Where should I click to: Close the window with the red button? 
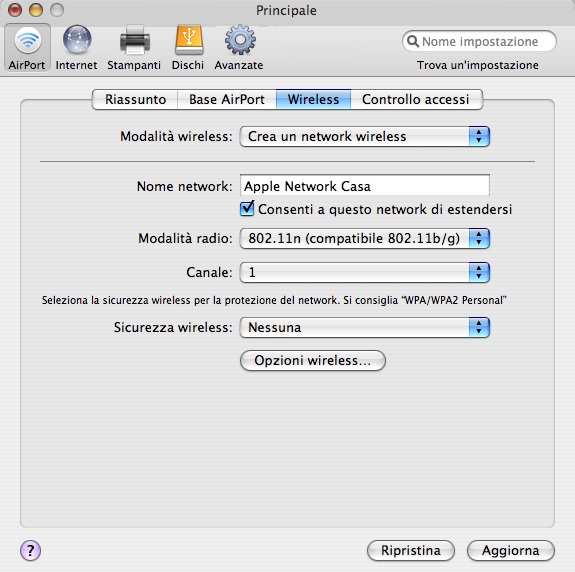pos(15,10)
